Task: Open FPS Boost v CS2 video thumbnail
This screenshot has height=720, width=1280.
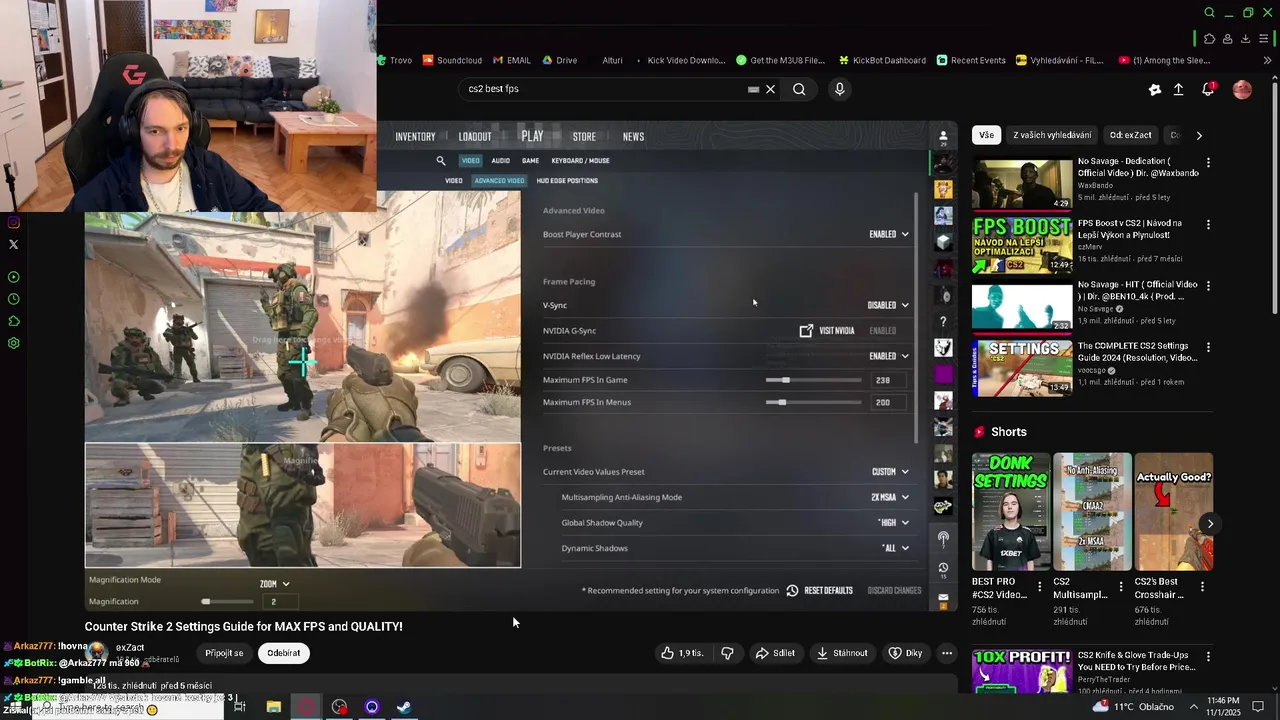Action: (1022, 245)
